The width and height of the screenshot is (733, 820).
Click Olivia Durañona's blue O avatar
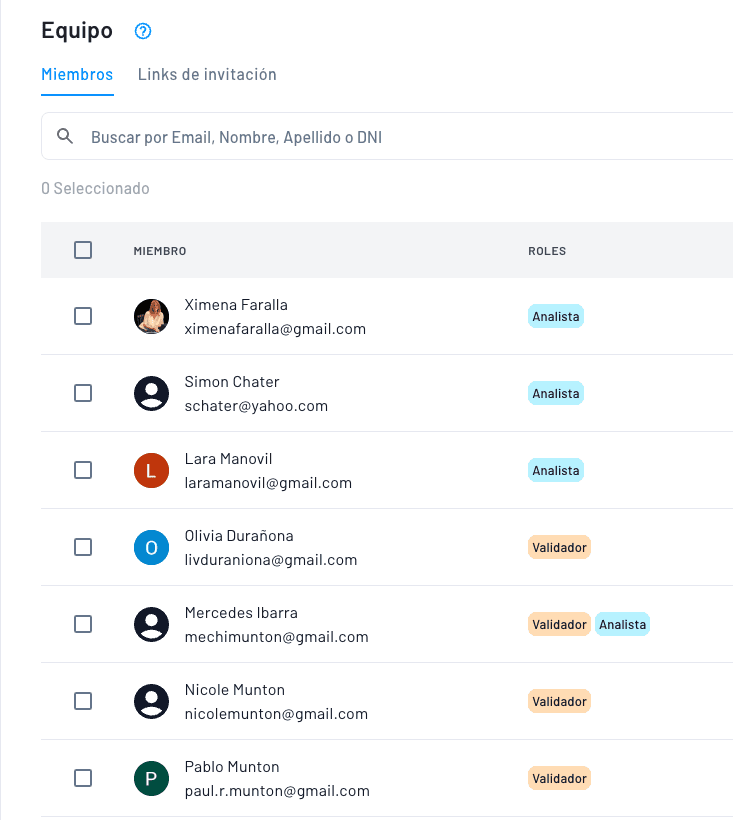click(x=151, y=547)
